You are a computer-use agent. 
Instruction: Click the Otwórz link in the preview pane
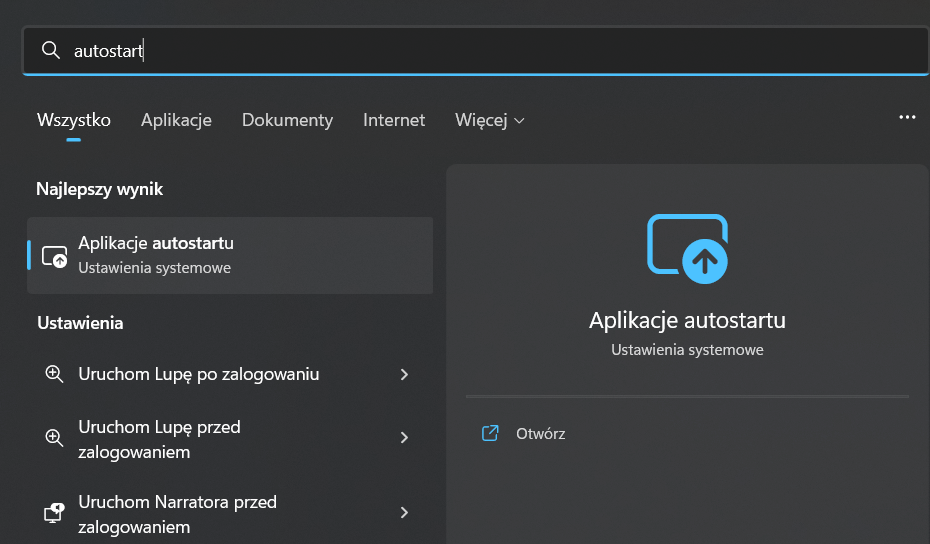click(540, 434)
